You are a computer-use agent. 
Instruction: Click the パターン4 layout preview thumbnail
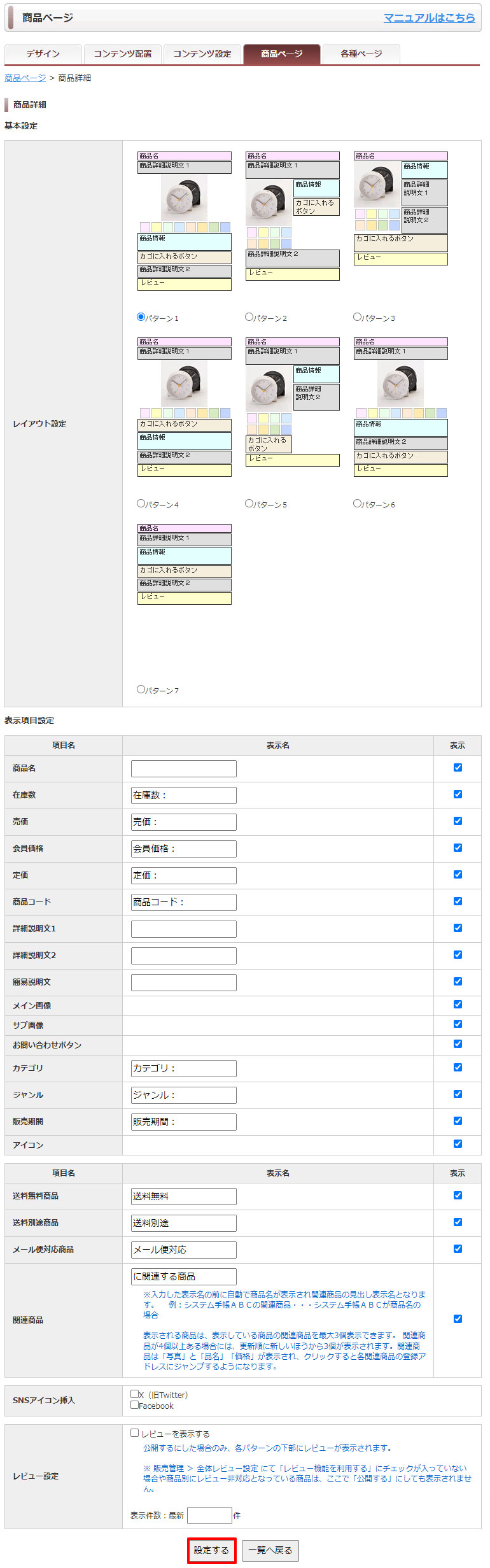coord(185,407)
